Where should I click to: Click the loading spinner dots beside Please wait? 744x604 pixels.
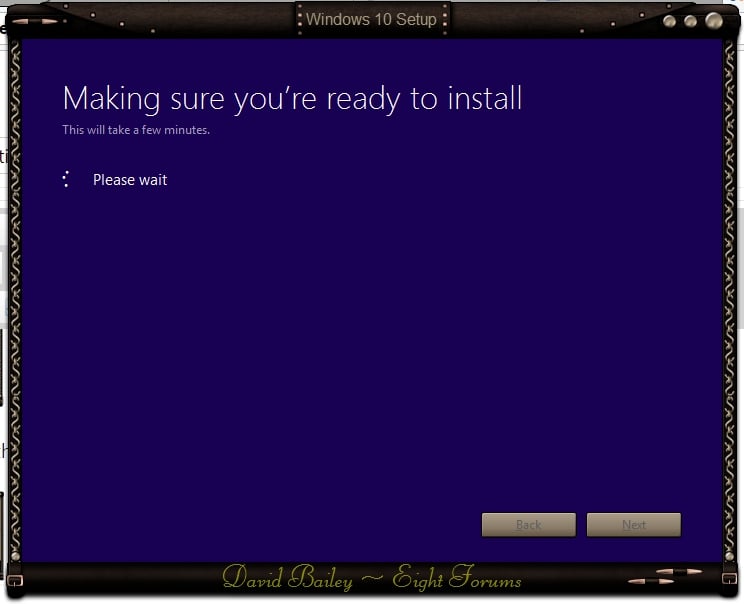(66, 179)
